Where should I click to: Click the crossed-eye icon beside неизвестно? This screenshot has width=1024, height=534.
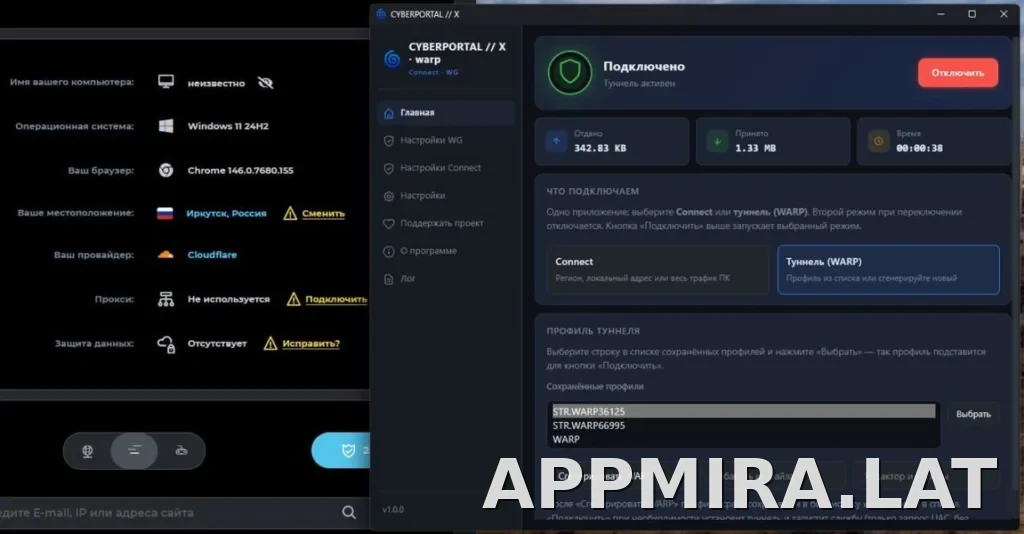coord(265,83)
